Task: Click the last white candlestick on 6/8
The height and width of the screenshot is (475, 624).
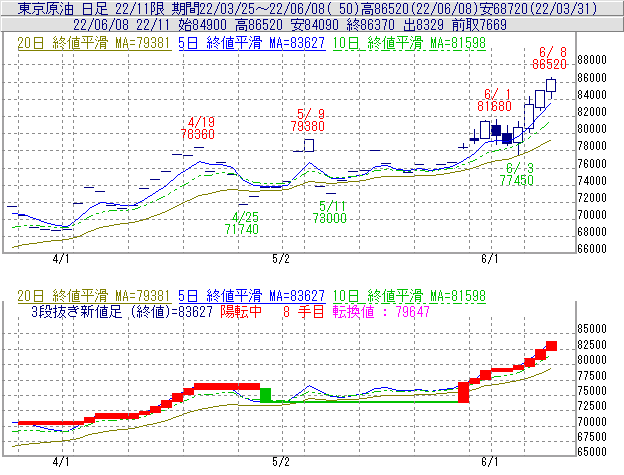Action: (x=551, y=85)
